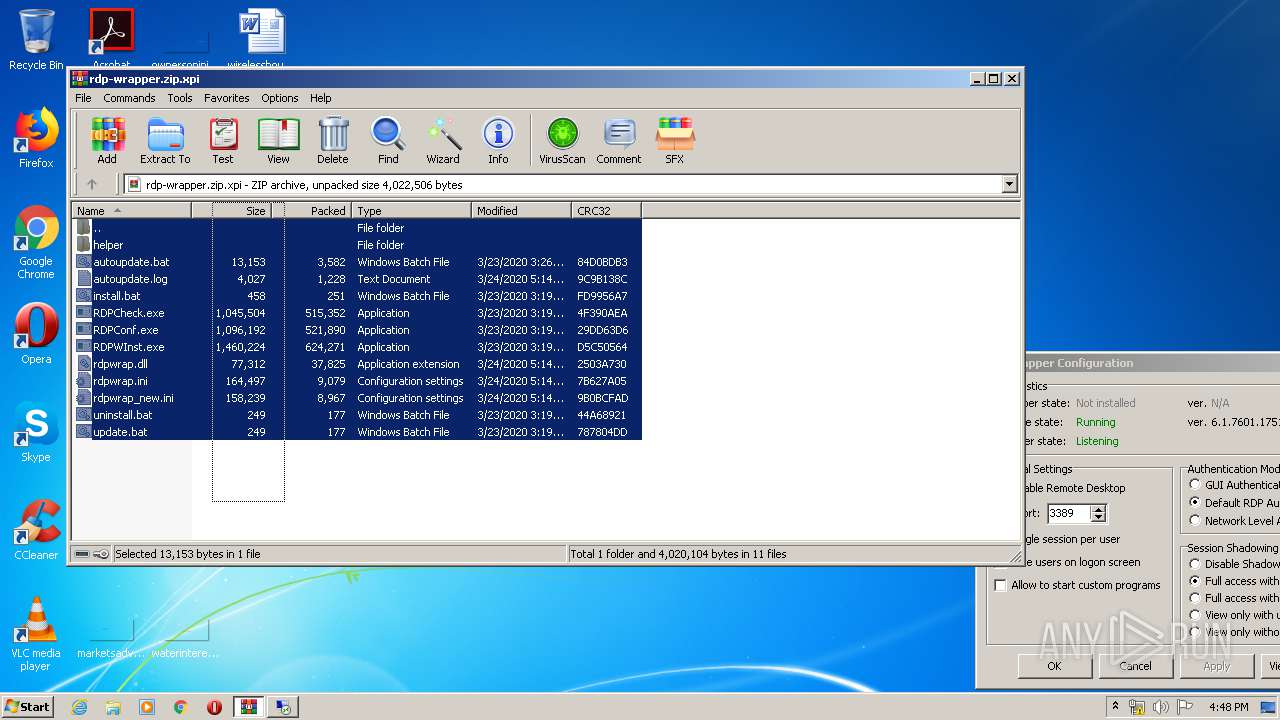Open Acrobat desktop shortcut

click(x=111, y=38)
